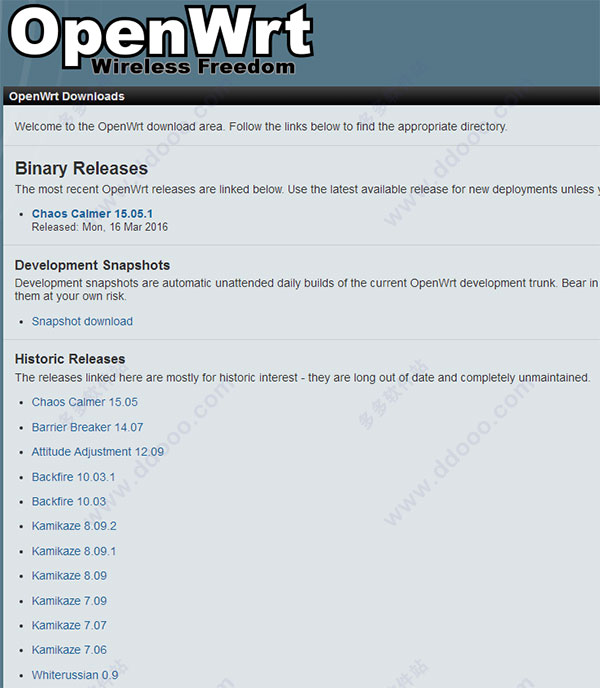Viewport: 600px width, 688px height.
Task: Open the Kamikaze 8.09.2 link
Action: click(74, 526)
